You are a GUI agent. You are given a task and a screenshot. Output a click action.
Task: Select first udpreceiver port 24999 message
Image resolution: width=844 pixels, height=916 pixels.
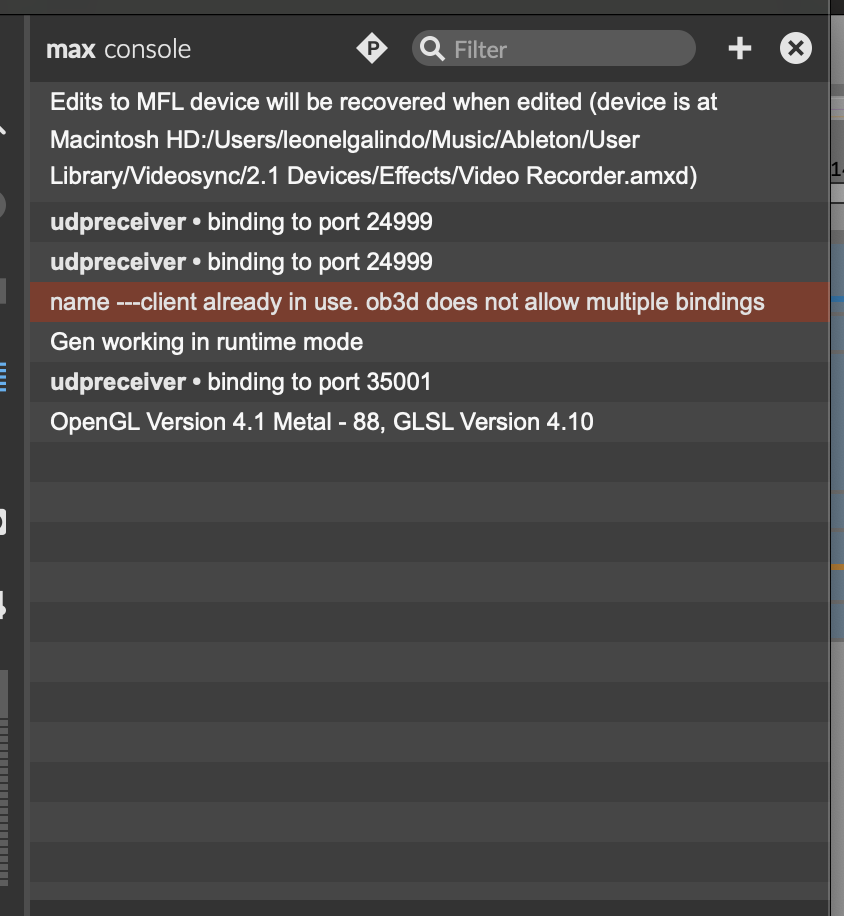click(241, 222)
